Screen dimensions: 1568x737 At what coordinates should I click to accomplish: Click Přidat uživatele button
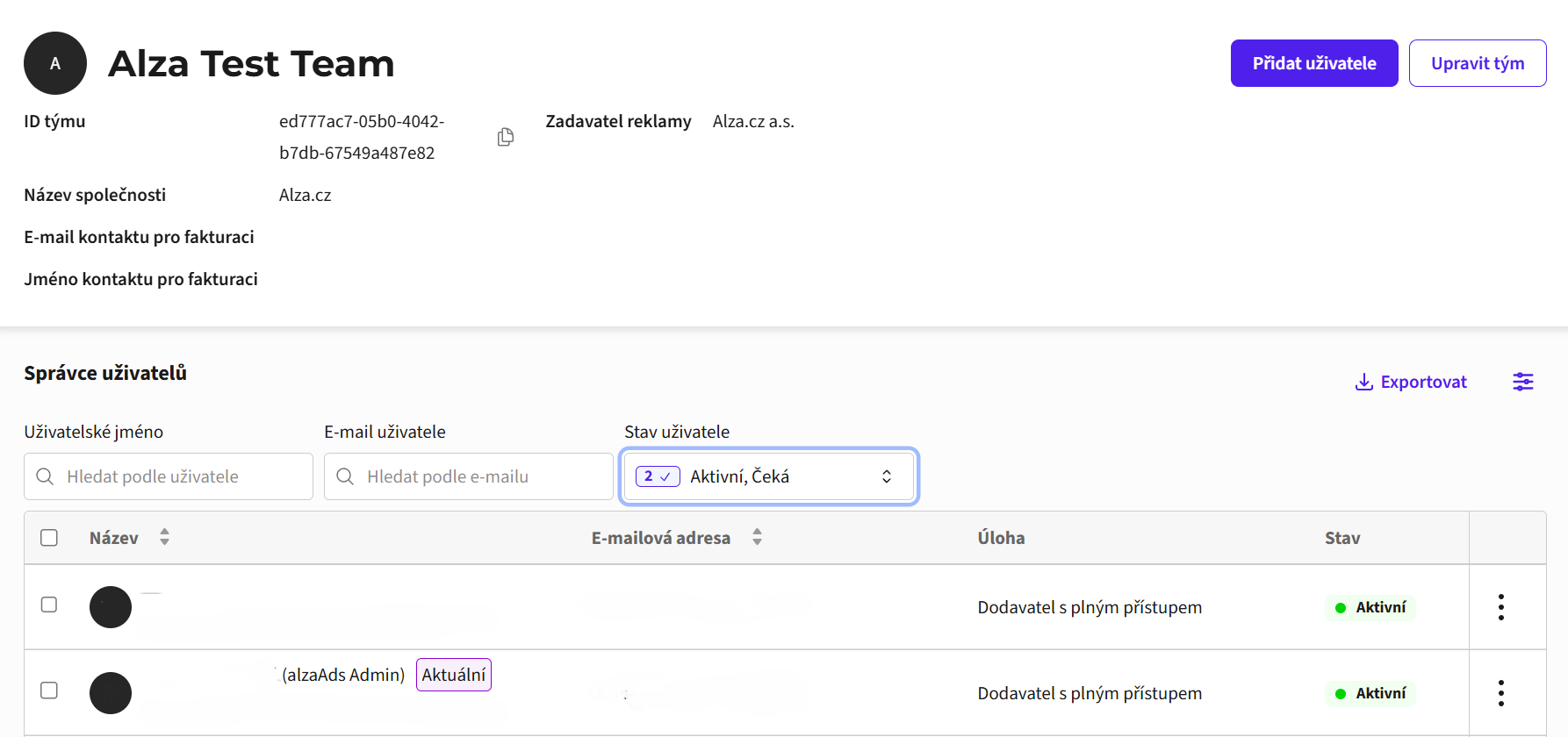1314,63
